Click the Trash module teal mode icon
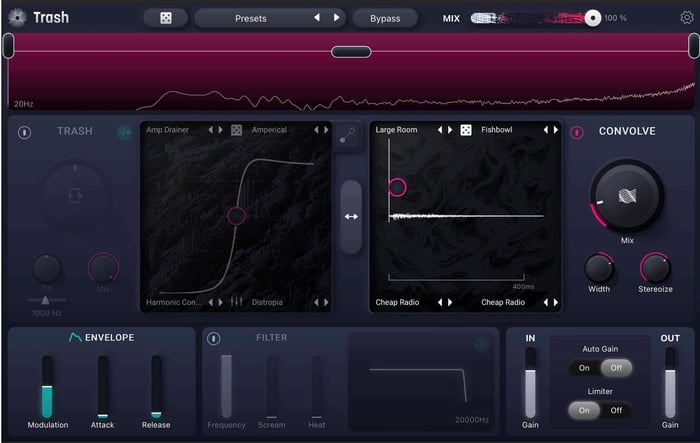 coord(125,132)
